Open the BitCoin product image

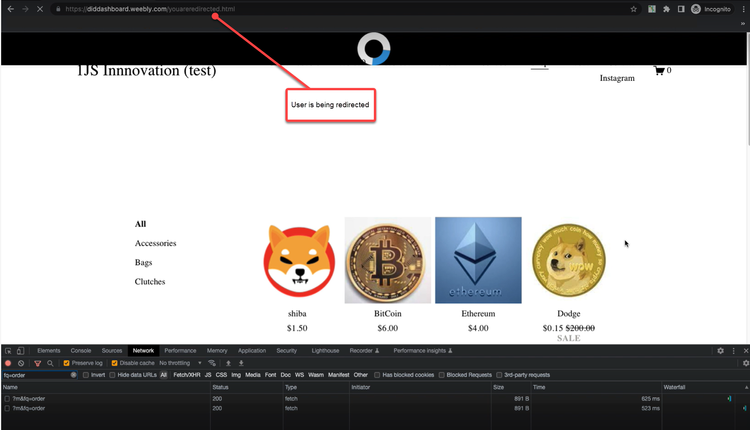pos(387,260)
